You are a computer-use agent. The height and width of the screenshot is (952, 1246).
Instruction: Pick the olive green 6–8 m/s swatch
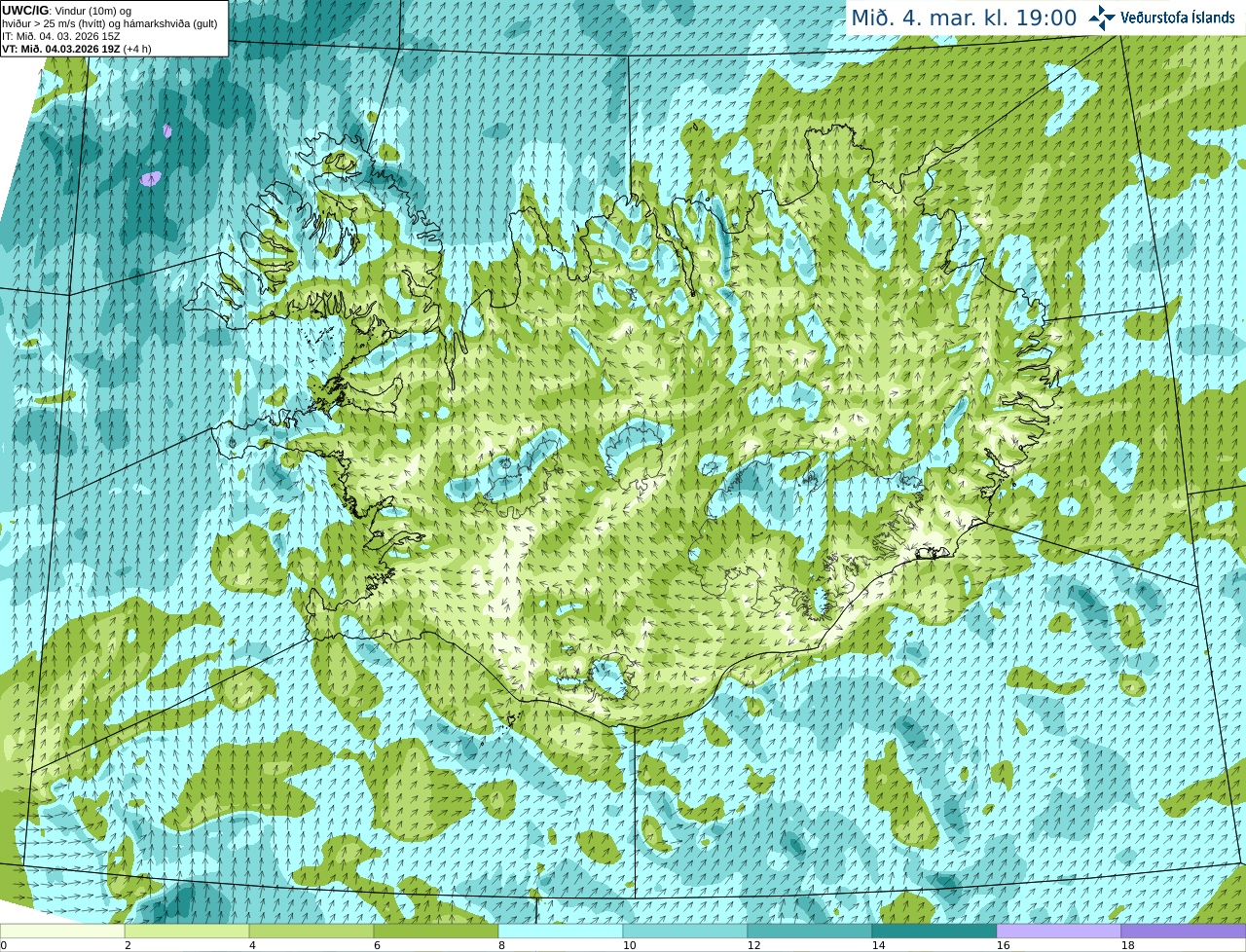436,932
